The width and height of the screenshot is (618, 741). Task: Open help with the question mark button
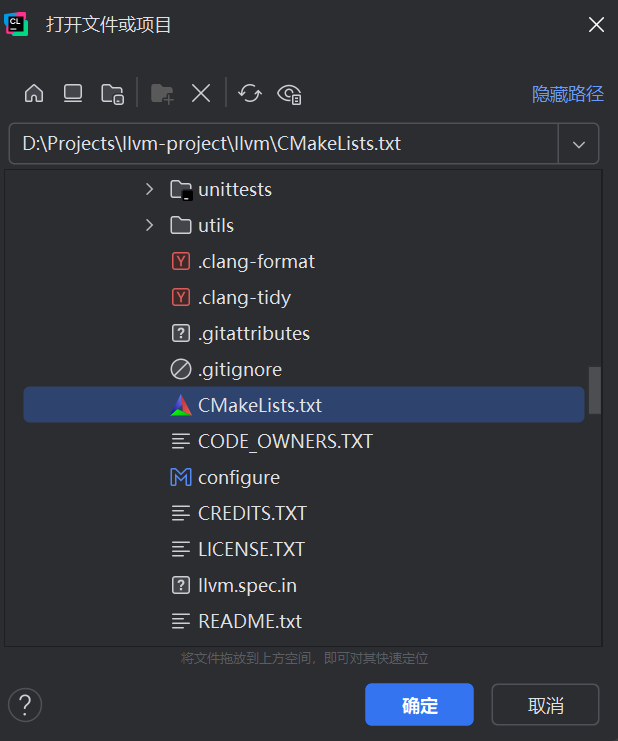tap(25, 705)
